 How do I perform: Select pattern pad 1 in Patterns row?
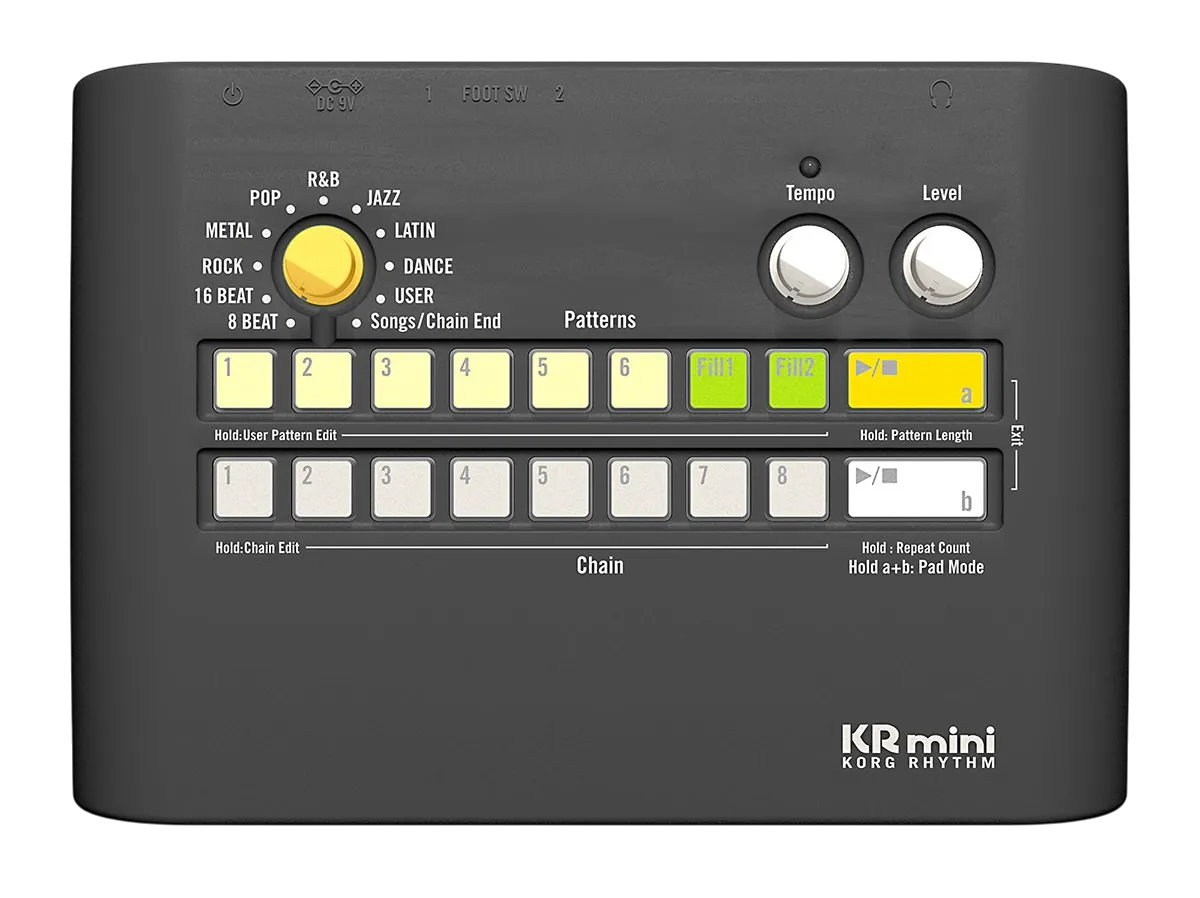(x=244, y=380)
